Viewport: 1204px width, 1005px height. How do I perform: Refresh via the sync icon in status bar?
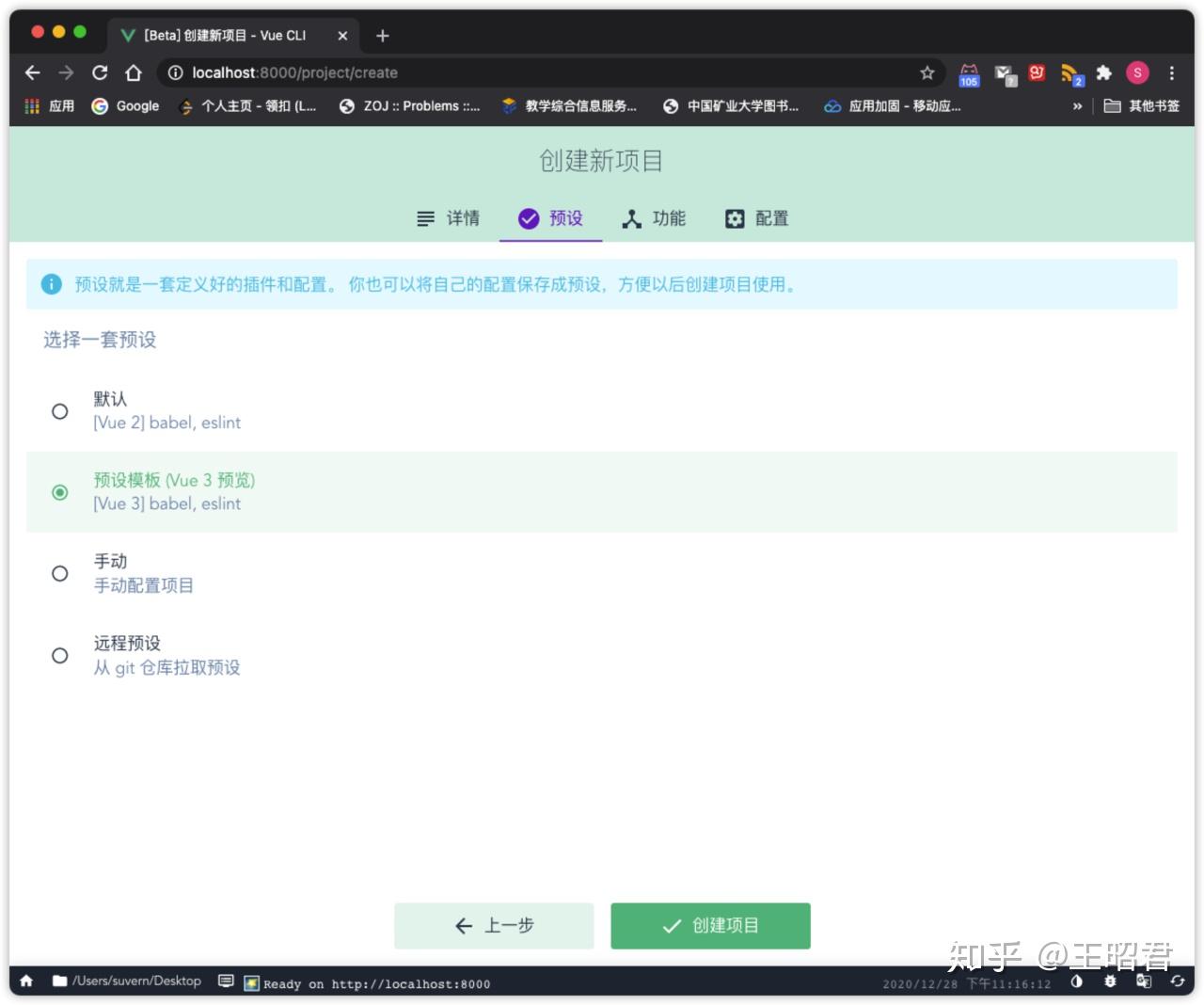pyautogui.click(x=1178, y=981)
